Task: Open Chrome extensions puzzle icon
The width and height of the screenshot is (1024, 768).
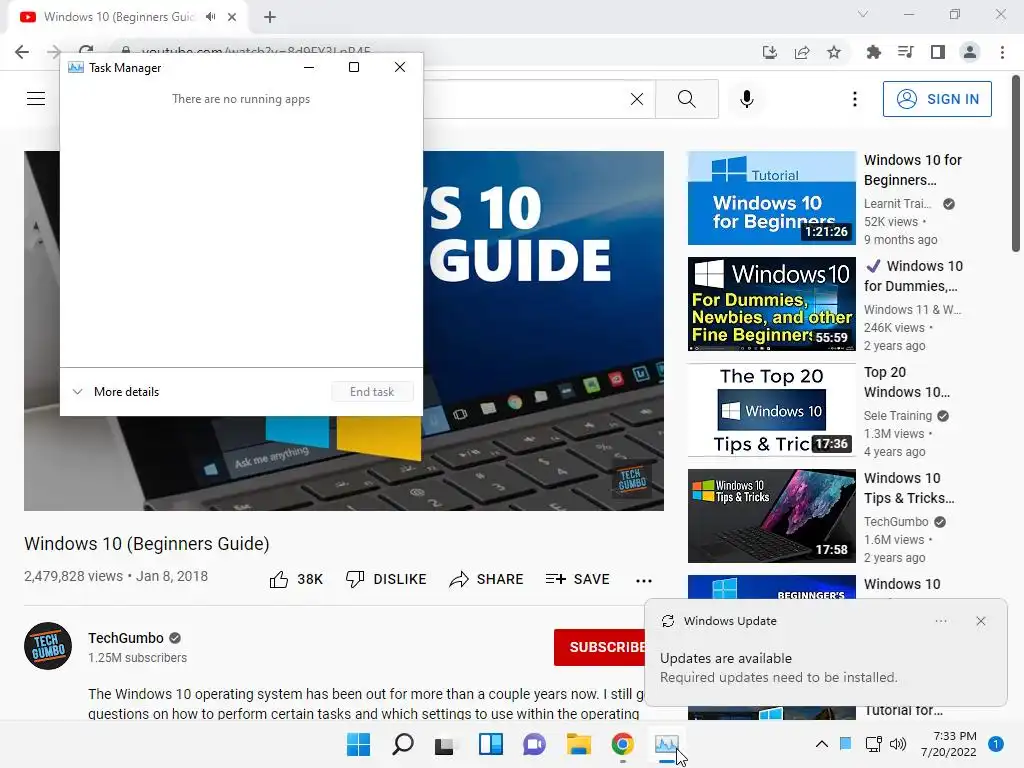Action: point(873,52)
